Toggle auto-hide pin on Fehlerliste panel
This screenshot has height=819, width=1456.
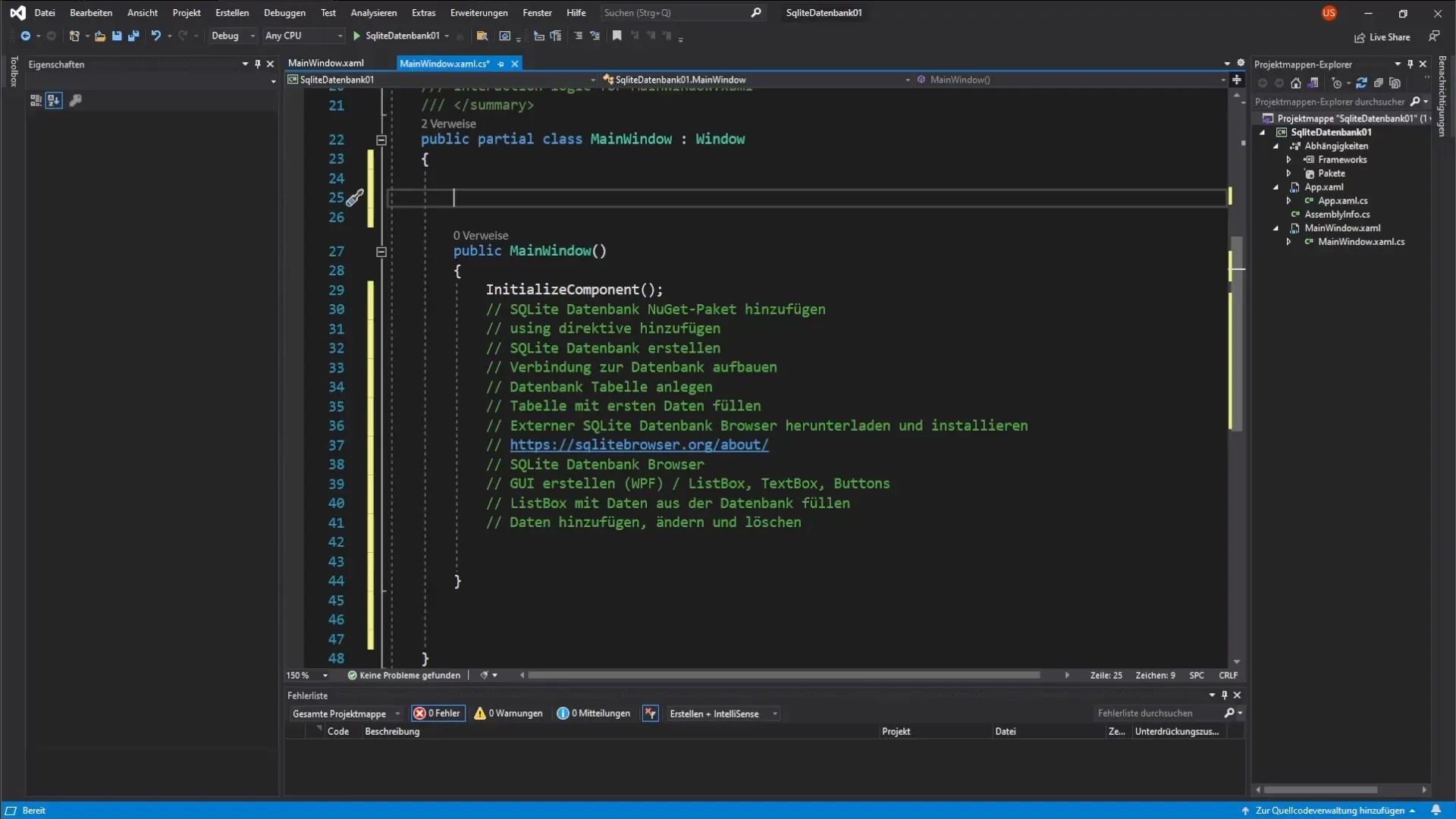point(1224,695)
